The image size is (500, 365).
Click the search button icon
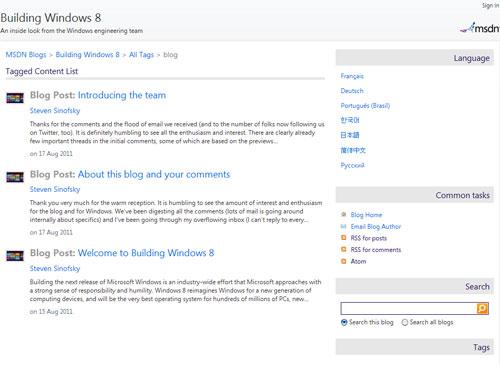483,308
